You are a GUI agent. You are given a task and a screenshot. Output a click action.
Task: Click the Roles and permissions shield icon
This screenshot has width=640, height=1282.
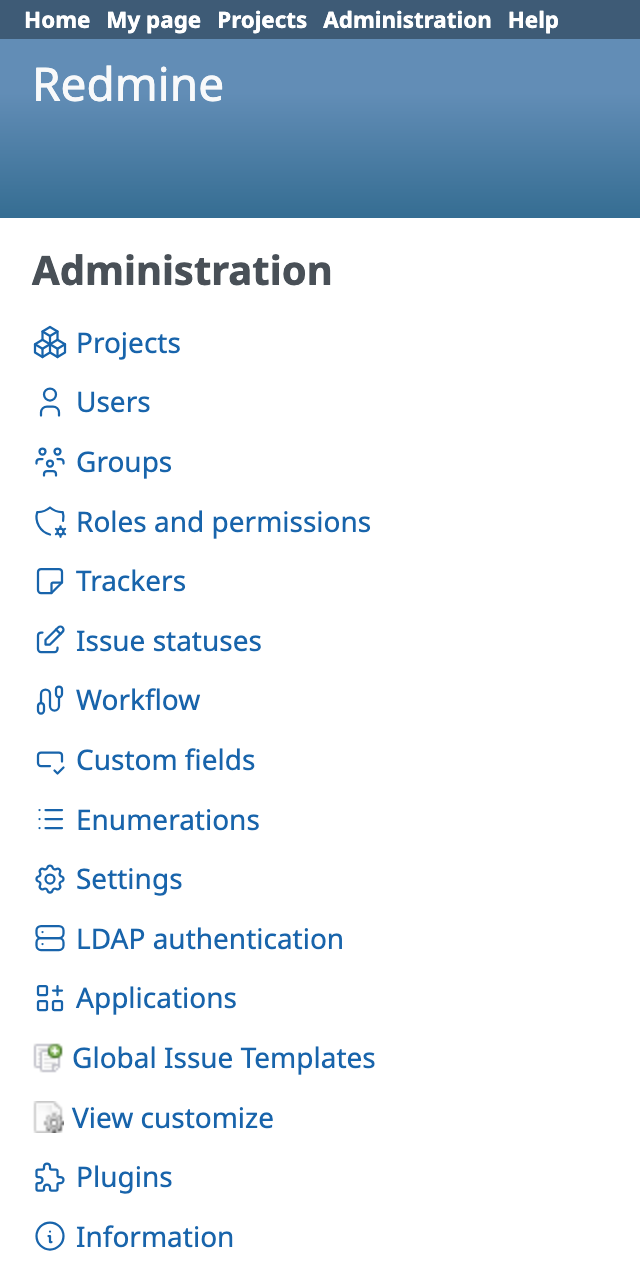(49, 523)
